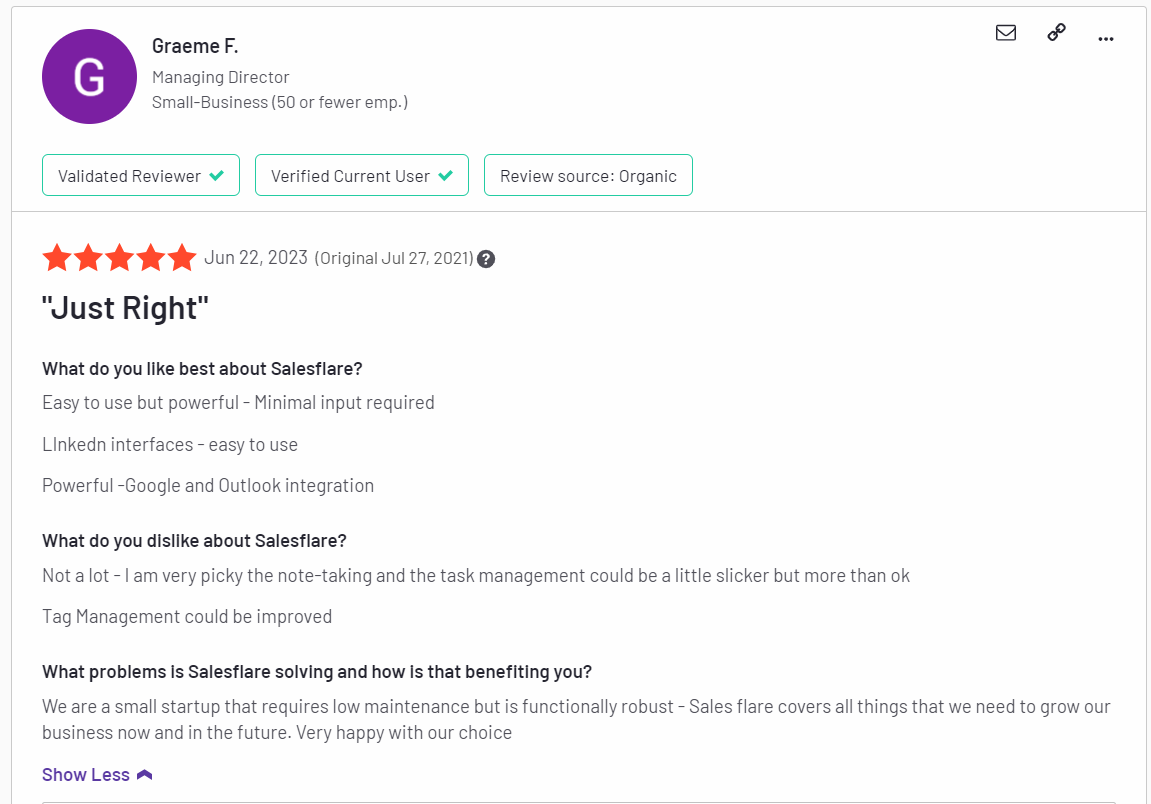
Task: Click the Original Jul 27, 2021 text
Action: click(x=394, y=258)
